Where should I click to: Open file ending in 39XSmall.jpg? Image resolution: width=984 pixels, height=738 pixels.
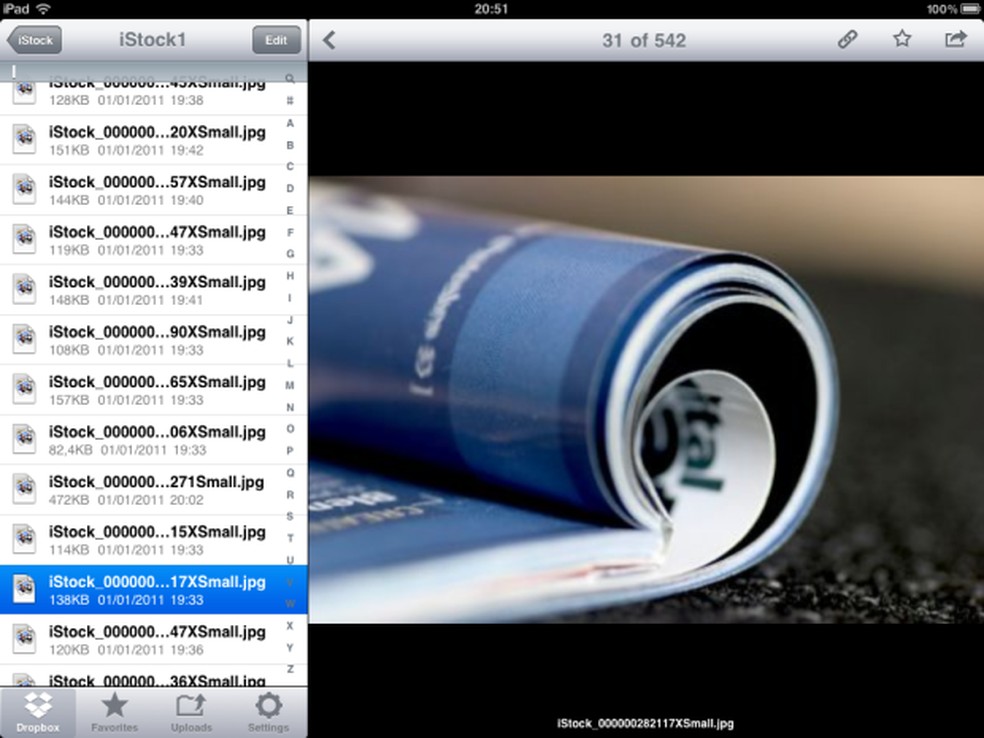[x=154, y=290]
